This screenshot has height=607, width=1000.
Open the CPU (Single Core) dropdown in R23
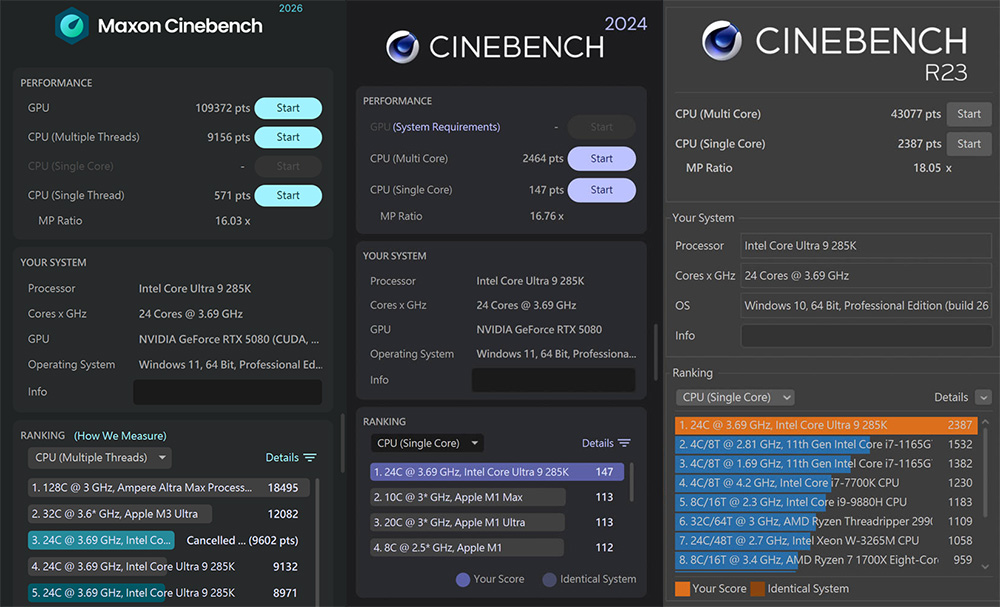coord(735,397)
